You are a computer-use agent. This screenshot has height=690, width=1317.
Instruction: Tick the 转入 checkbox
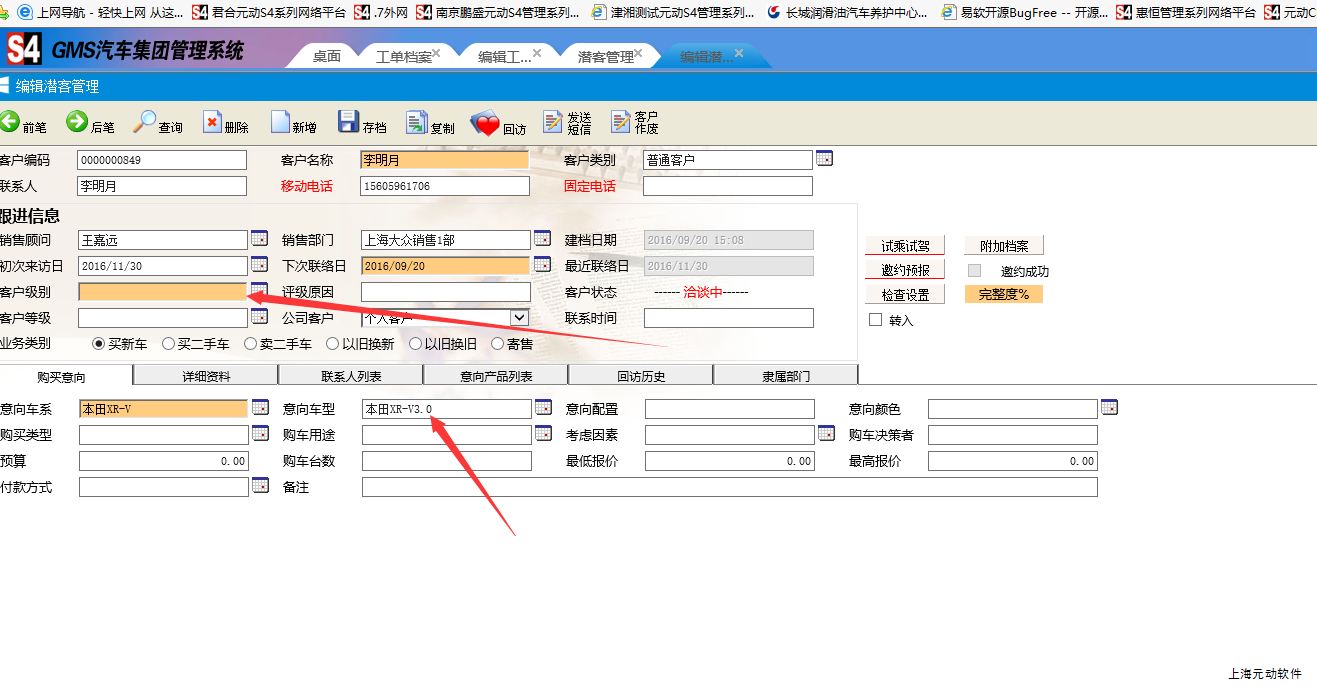[876, 320]
